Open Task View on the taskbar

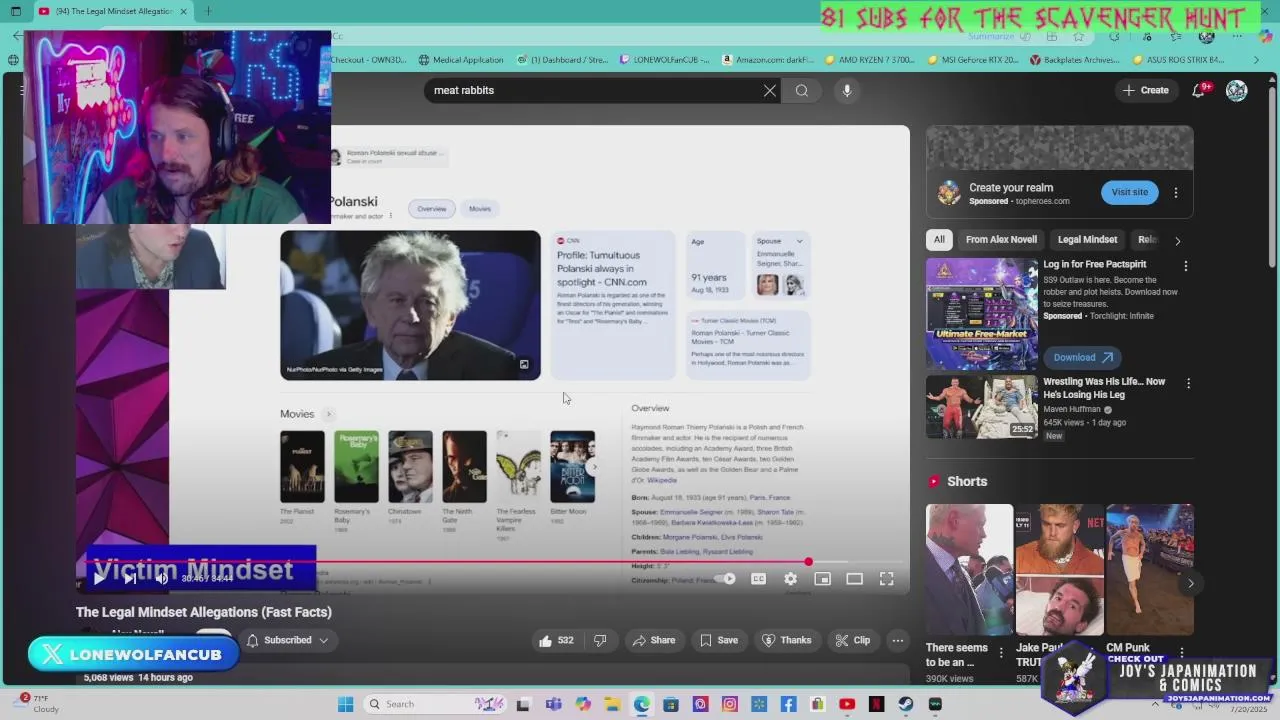[x=523, y=704]
